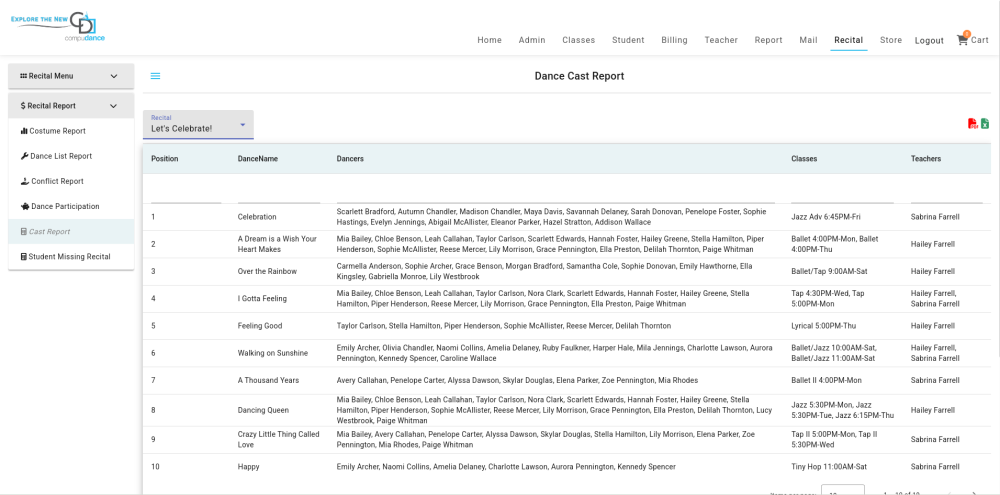The height and width of the screenshot is (495, 1000).
Task: Go to the Home menu
Action: click(x=489, y=40)
